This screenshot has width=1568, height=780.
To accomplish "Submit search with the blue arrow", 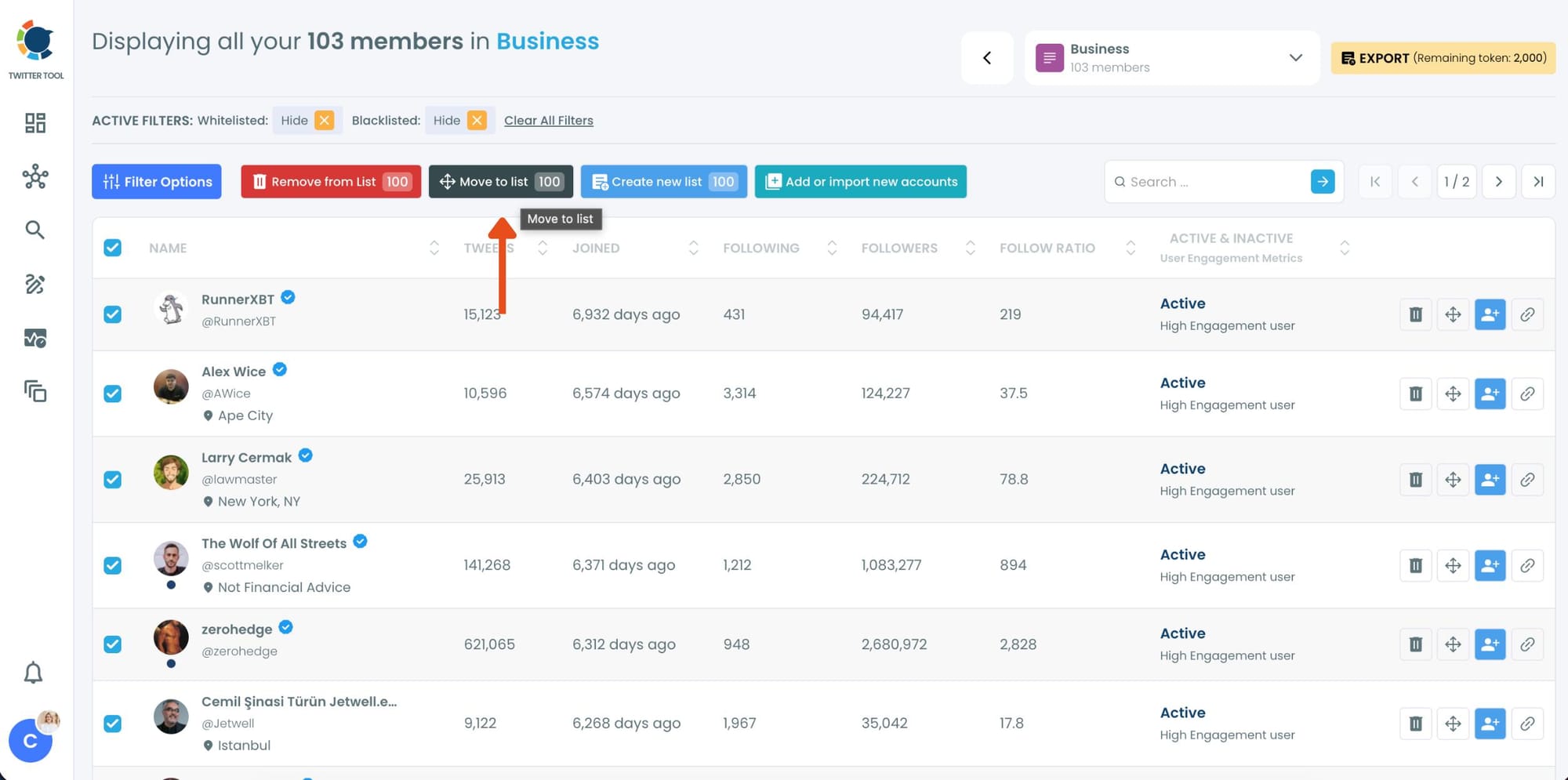I will (x=1323, y=182).
